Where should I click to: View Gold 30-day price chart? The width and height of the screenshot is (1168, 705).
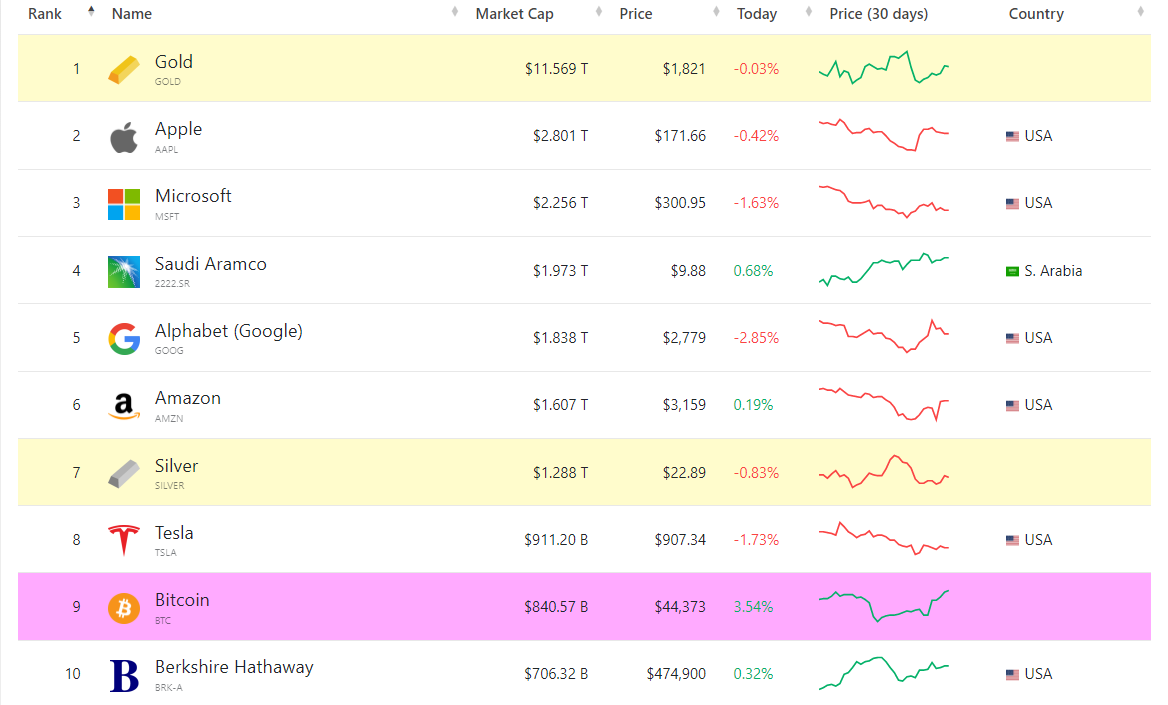[x=883, y=67]
